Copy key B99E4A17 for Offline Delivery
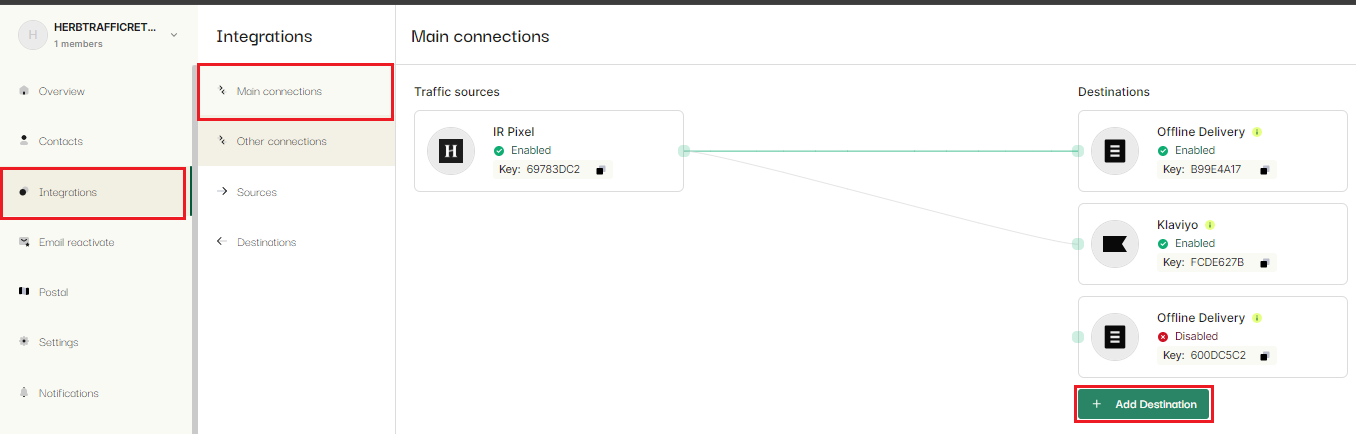This screenshot has height=440, width=1356. (x=1264, y=170)
